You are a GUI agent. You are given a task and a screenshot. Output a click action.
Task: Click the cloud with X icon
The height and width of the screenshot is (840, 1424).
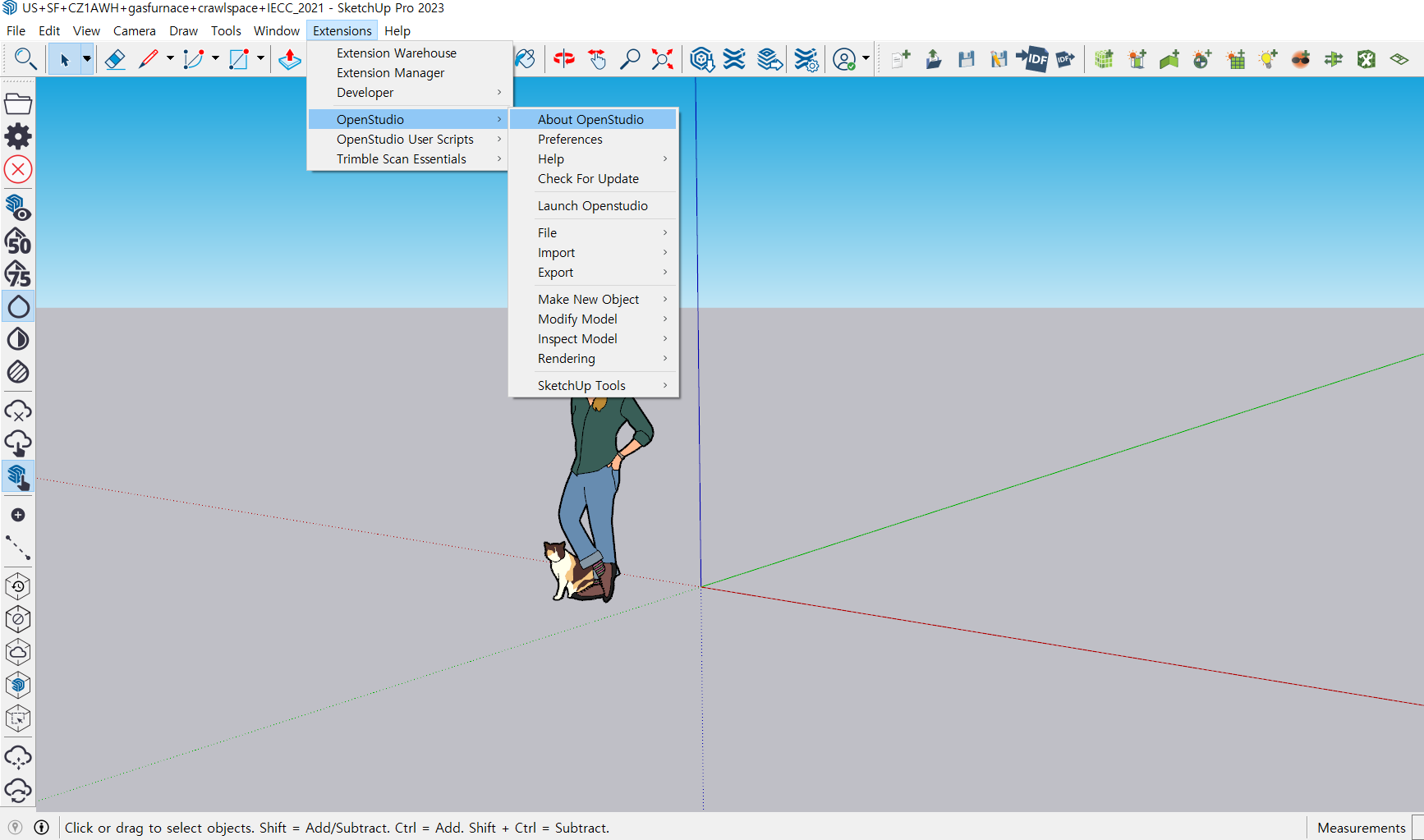pyautogui.click(x=18, y=411)
